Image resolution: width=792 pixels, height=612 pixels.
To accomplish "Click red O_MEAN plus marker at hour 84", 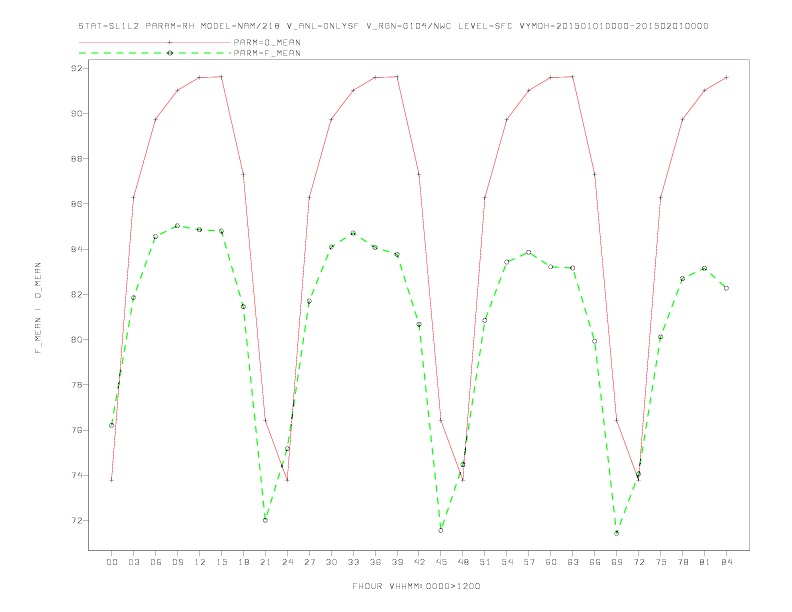I will 726,77.
